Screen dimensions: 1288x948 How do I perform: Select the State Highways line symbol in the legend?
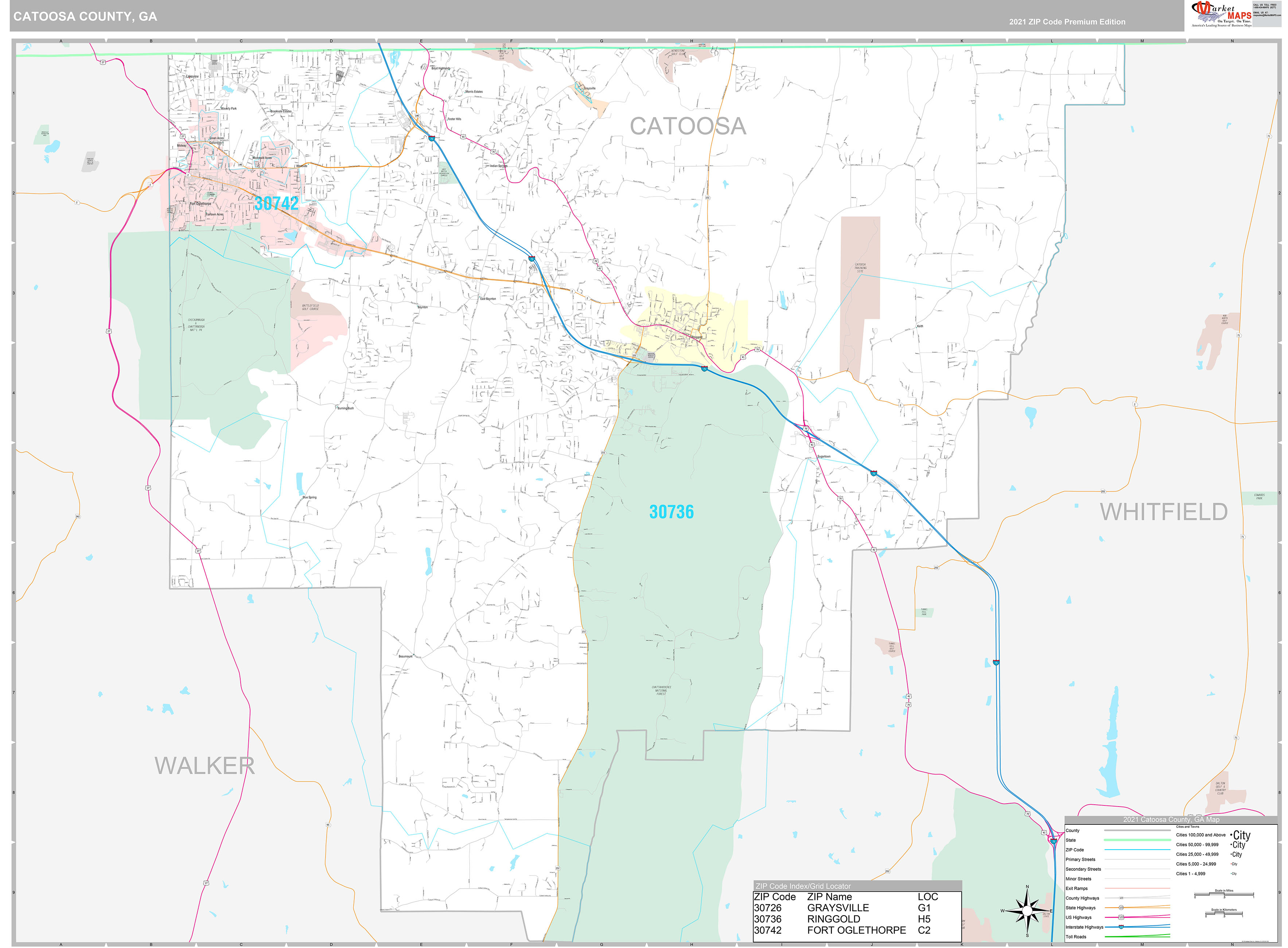(x=1121, y=908)
